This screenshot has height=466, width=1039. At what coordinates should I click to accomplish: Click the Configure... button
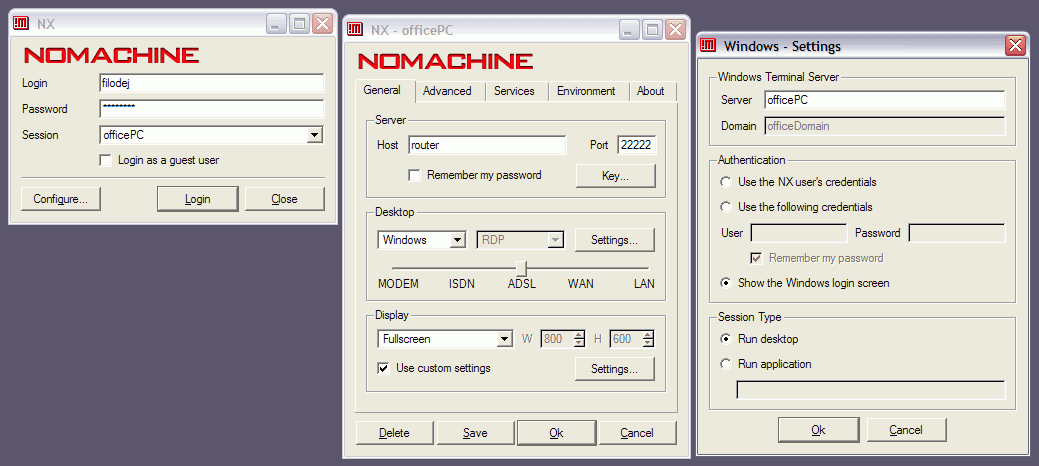61,199
